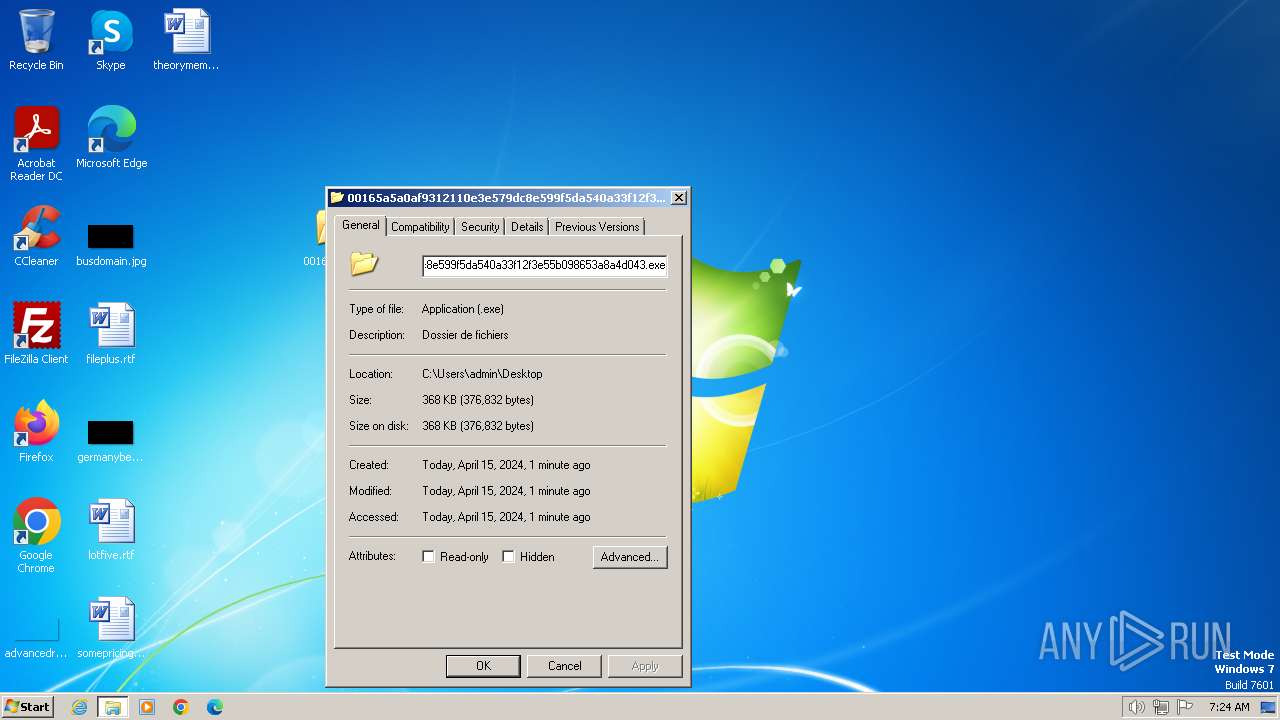
Task: Select lotfive.rtf document icon
Action: point(111,530)
